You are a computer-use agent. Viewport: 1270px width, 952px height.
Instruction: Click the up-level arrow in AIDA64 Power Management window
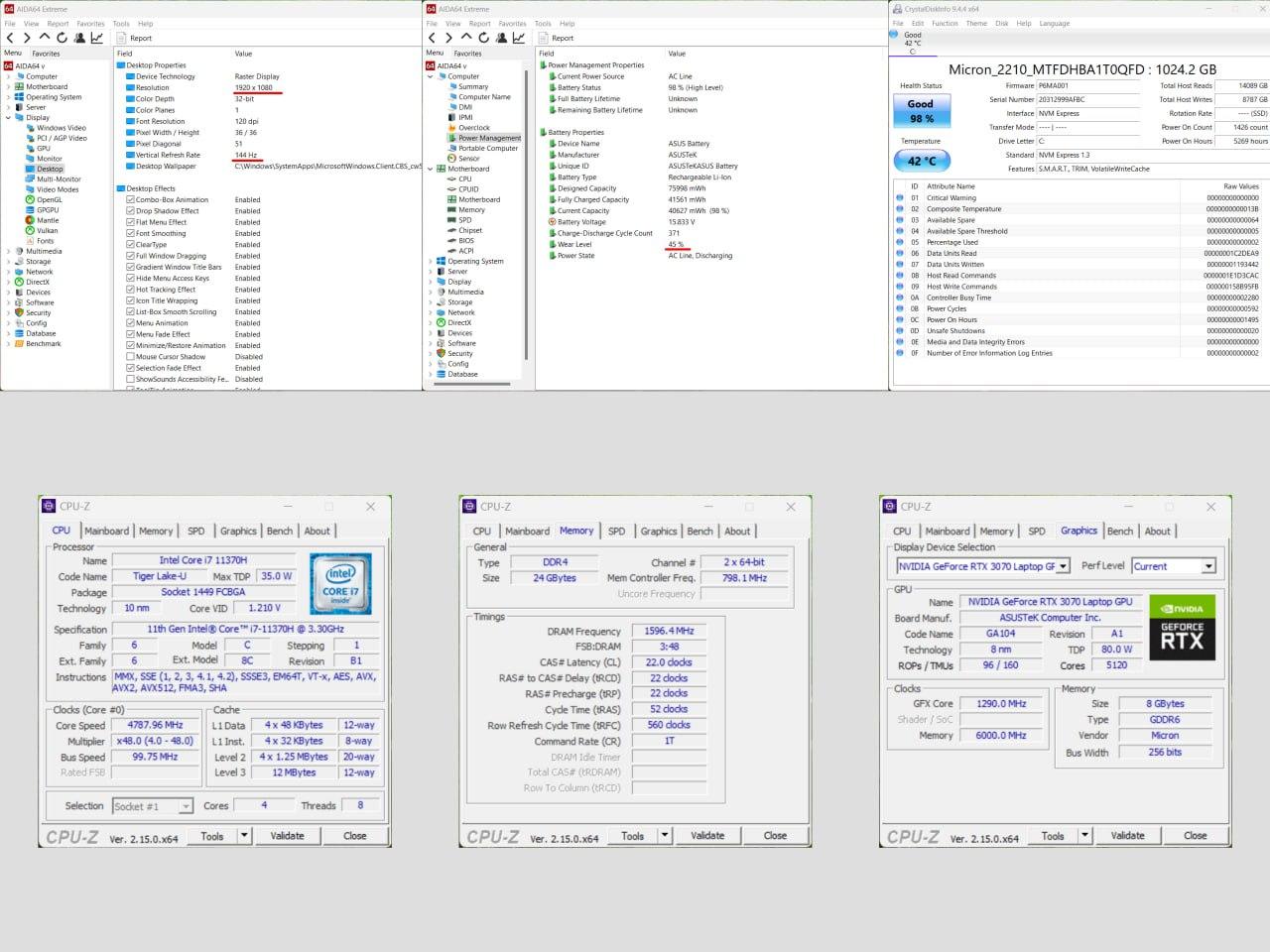(x=466, y=38)
